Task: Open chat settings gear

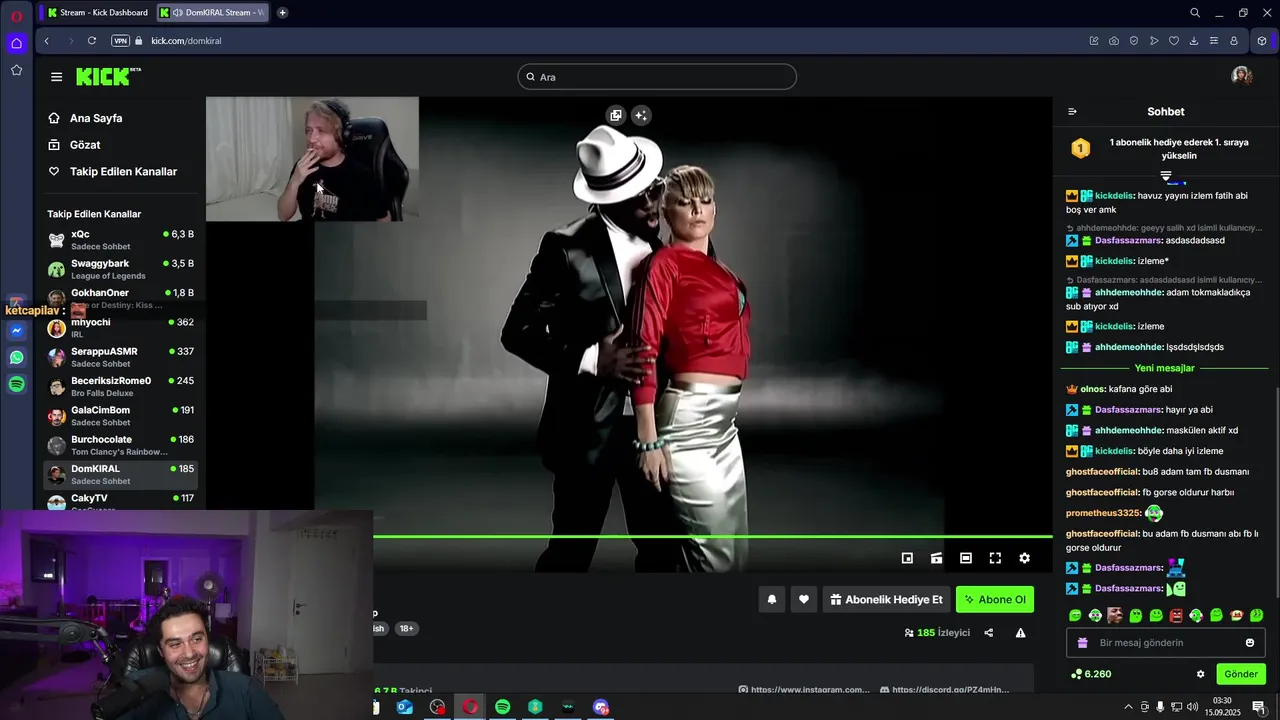Action: pos(1201,674)
